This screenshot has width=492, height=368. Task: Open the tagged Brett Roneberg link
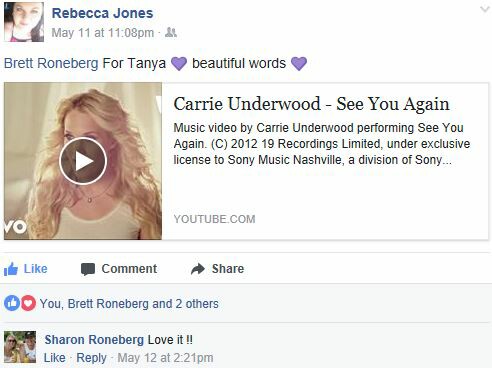click(51, 63)
